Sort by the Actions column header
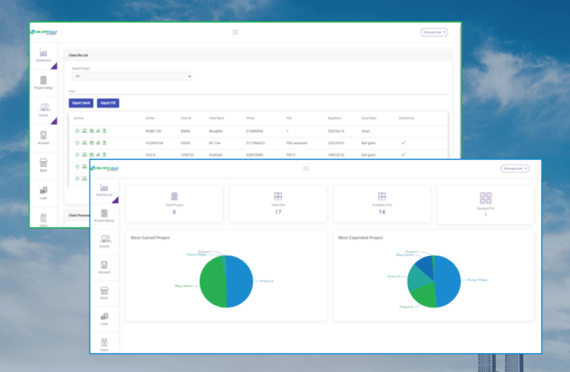Image resolution: width=570 pixels, height=372 pixels. tap(79, 118)
